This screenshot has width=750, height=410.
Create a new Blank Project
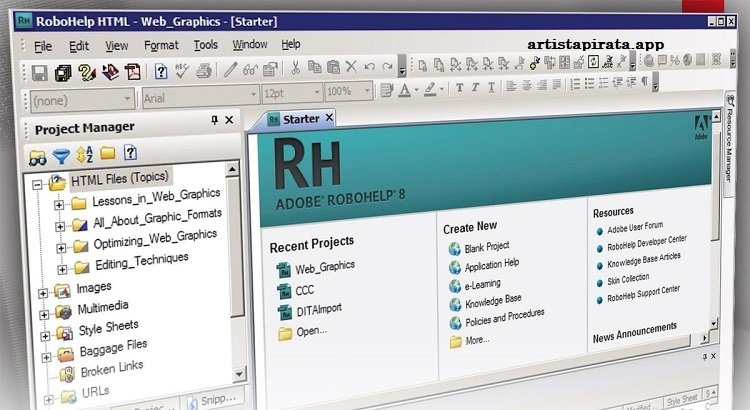pyautogui.click(x=487, y=247)
